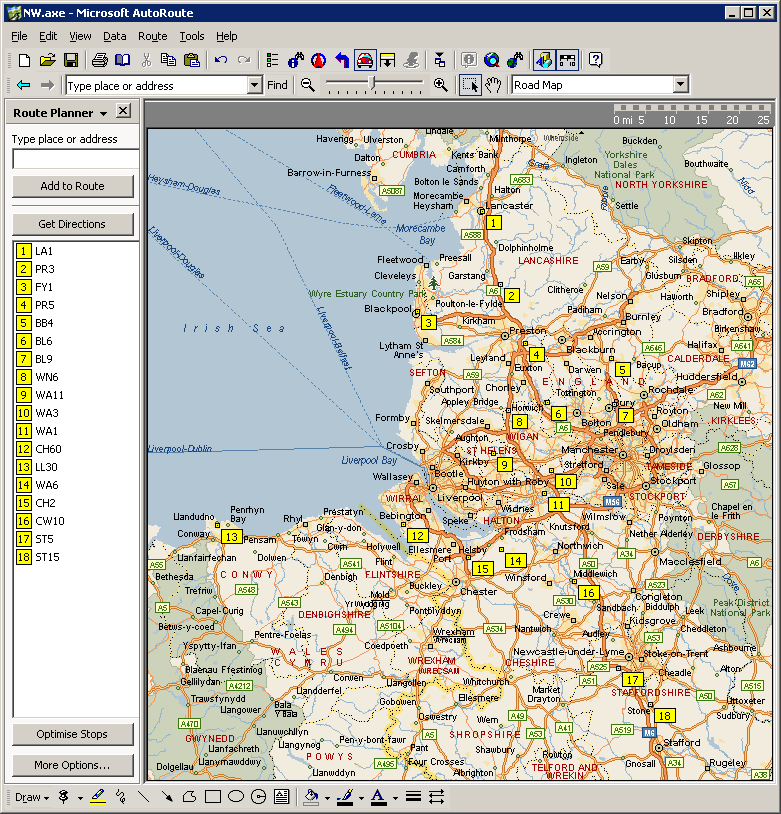Click the Help question mark icon

tap(596, 60)
